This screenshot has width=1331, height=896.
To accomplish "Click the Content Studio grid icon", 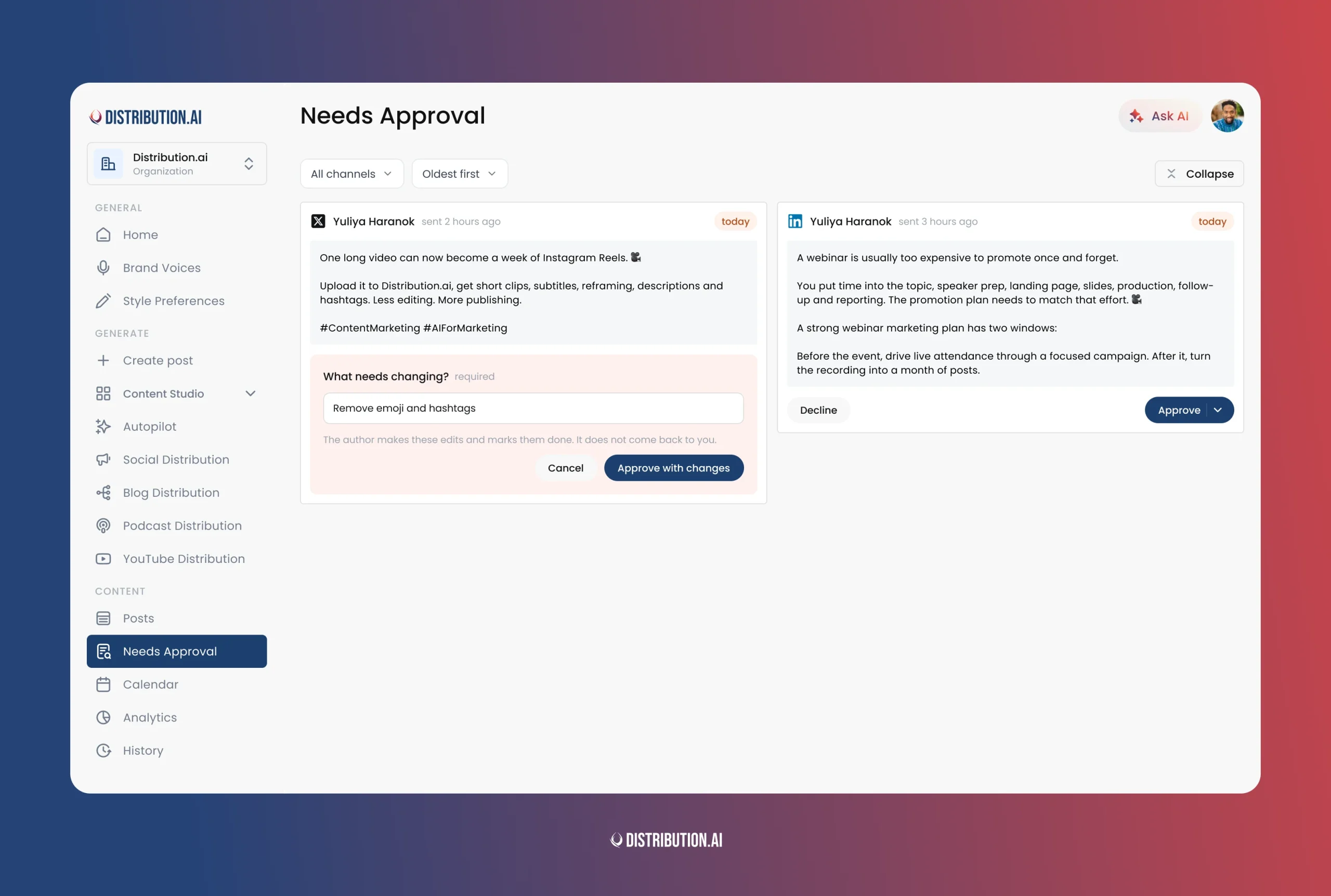I will [x=103, y=394].
